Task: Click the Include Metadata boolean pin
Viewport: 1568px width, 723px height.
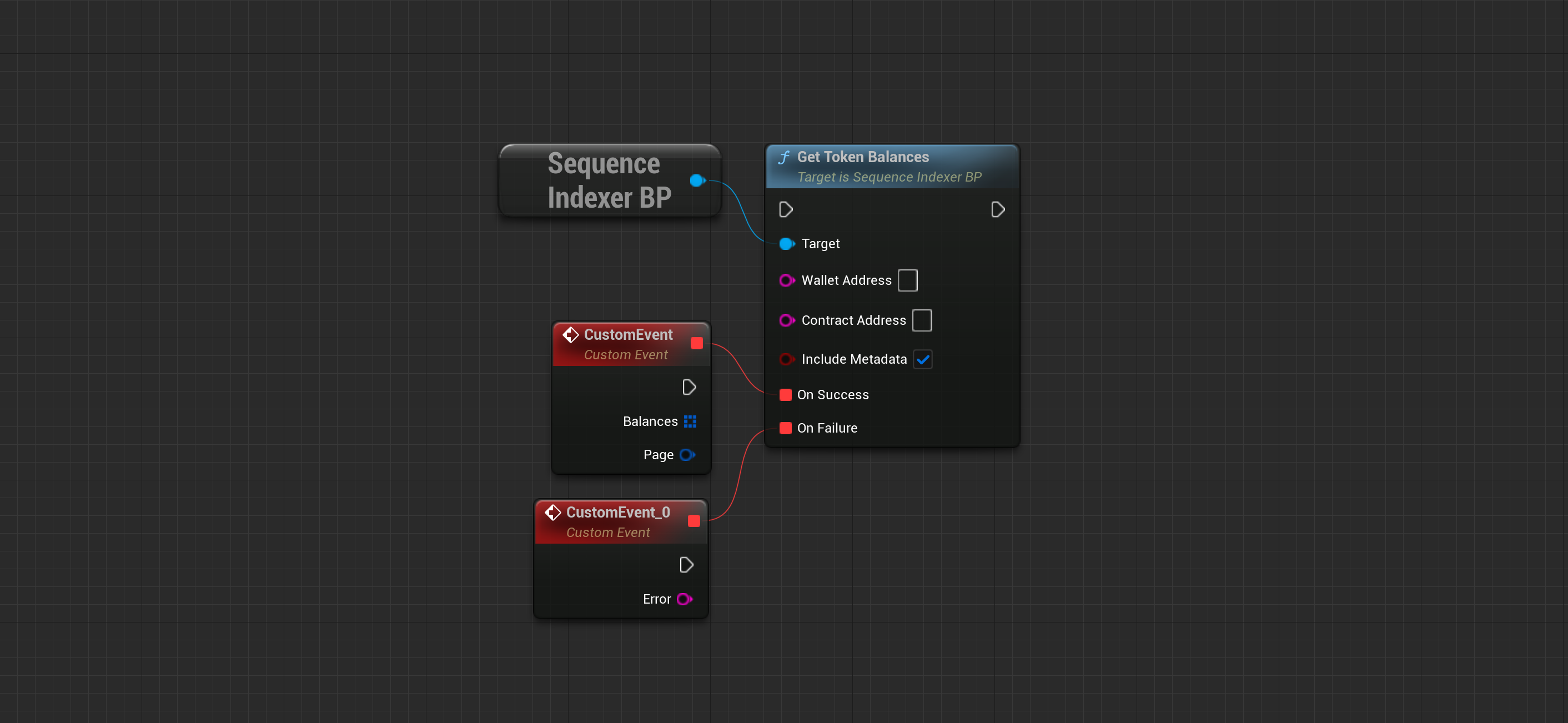Action: coord(786,360)
